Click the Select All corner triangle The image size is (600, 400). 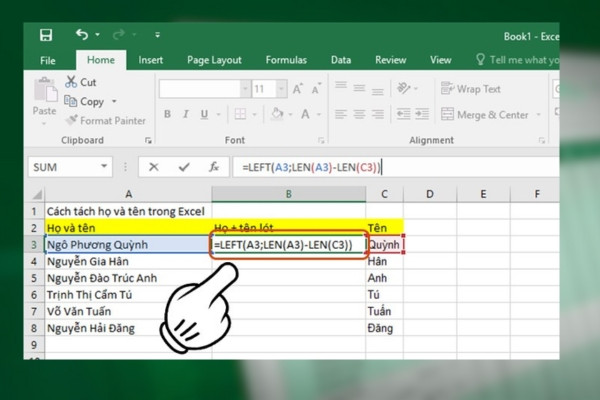[x=37, y=194]
